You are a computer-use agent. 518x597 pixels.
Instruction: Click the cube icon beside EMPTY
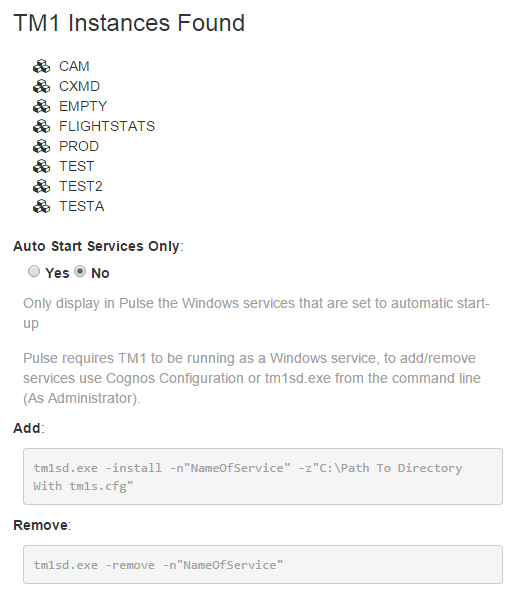click(x=41, y=107)
